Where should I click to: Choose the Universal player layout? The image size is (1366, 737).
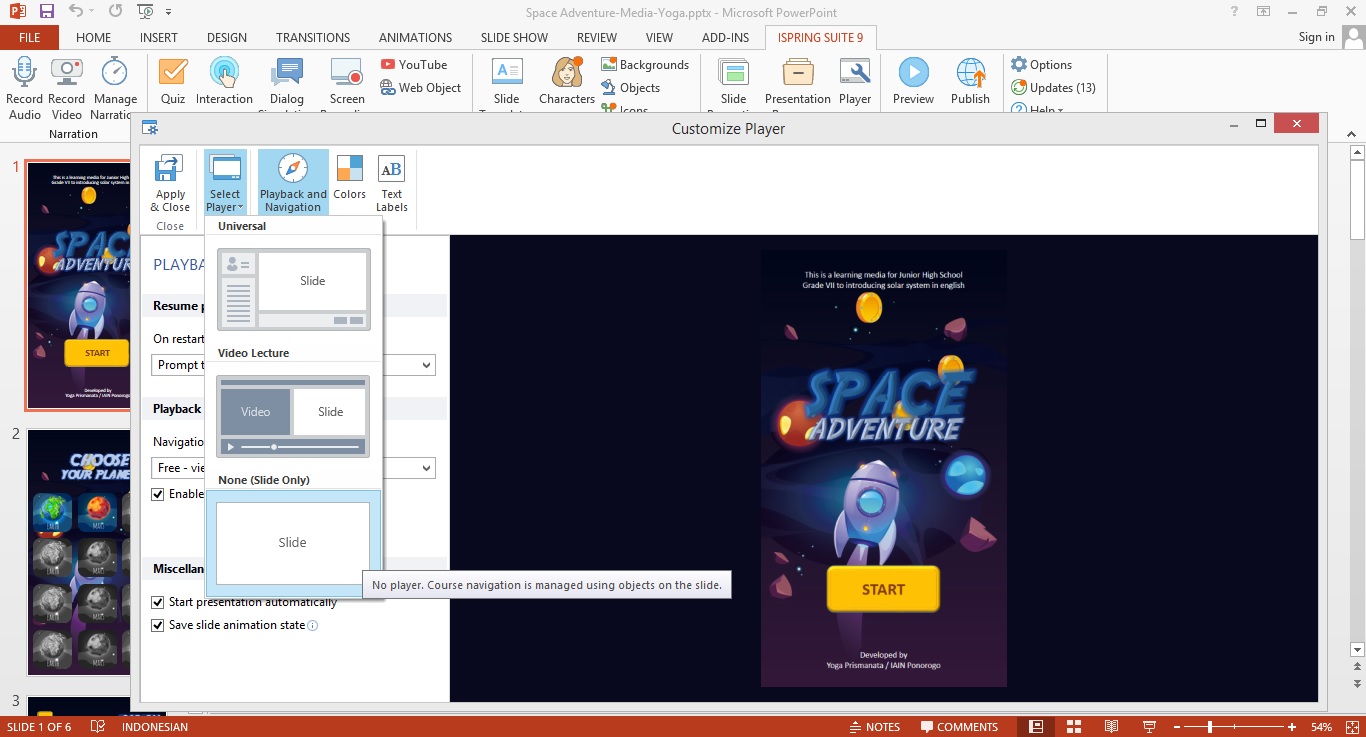pyautogui.click(x=294, y=290)
